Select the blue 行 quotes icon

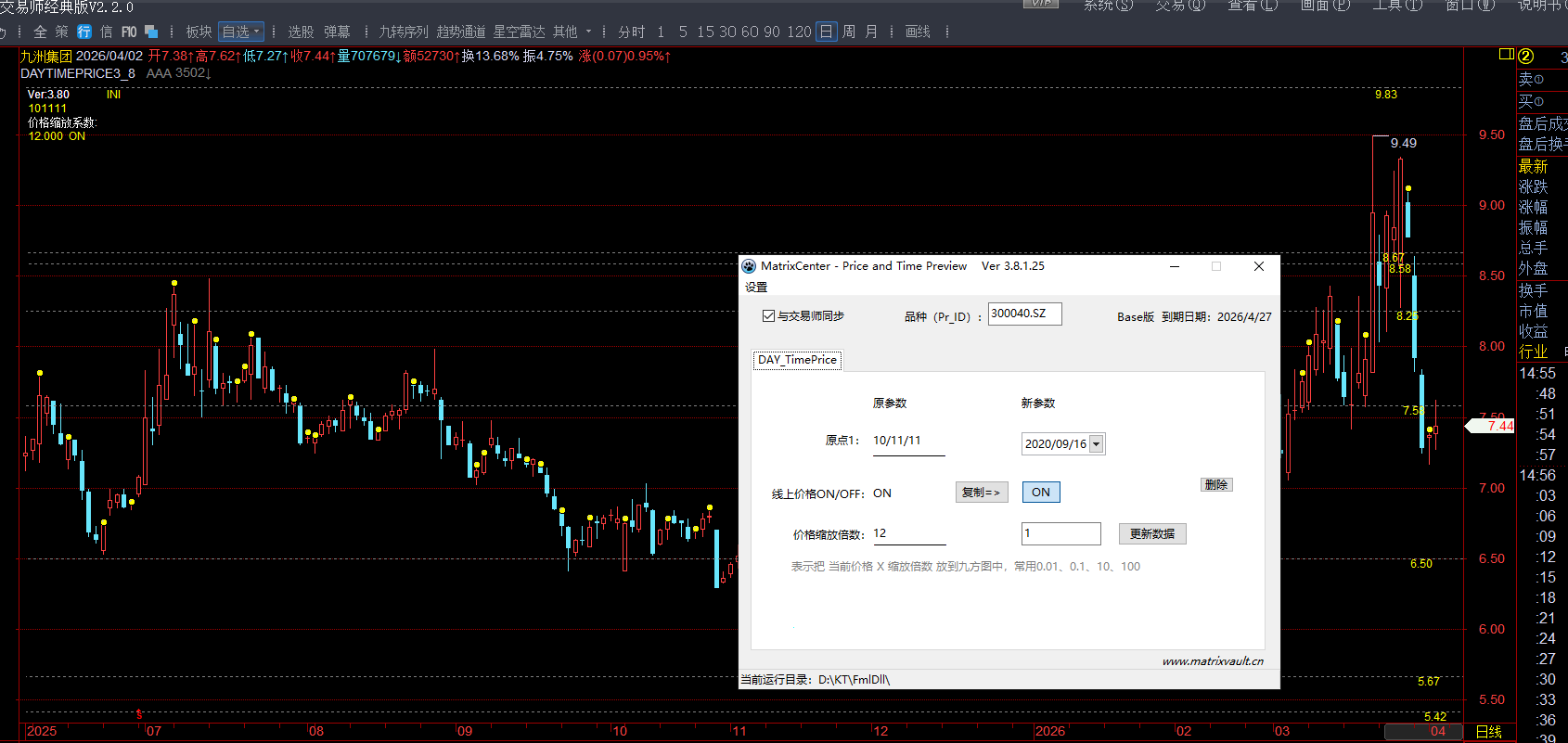point(84,32)
